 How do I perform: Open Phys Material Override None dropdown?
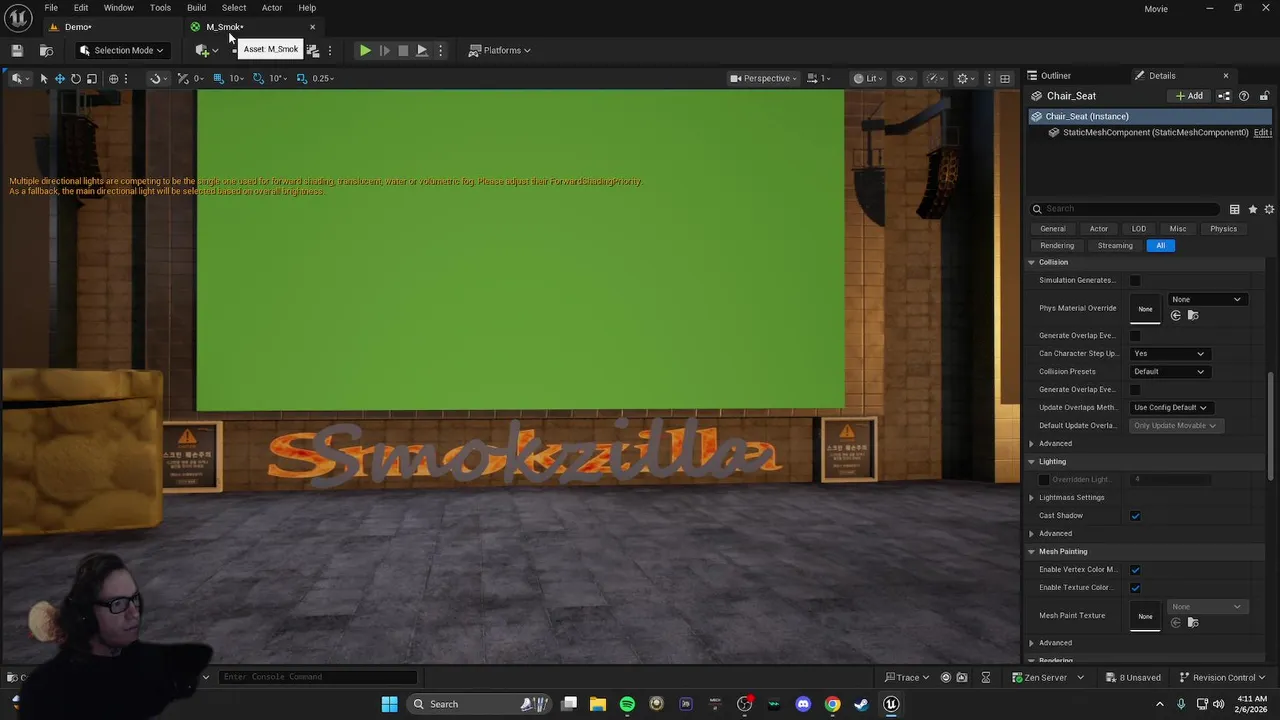[1207, 299]
